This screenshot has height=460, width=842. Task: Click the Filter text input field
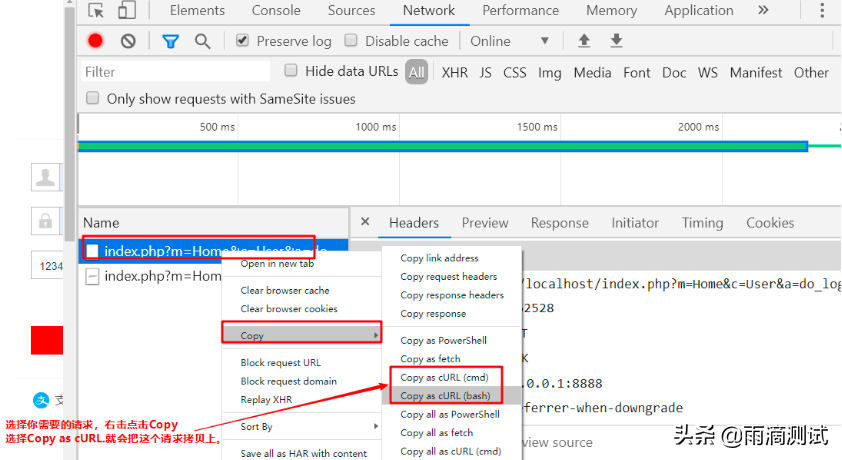click(175, 72)
